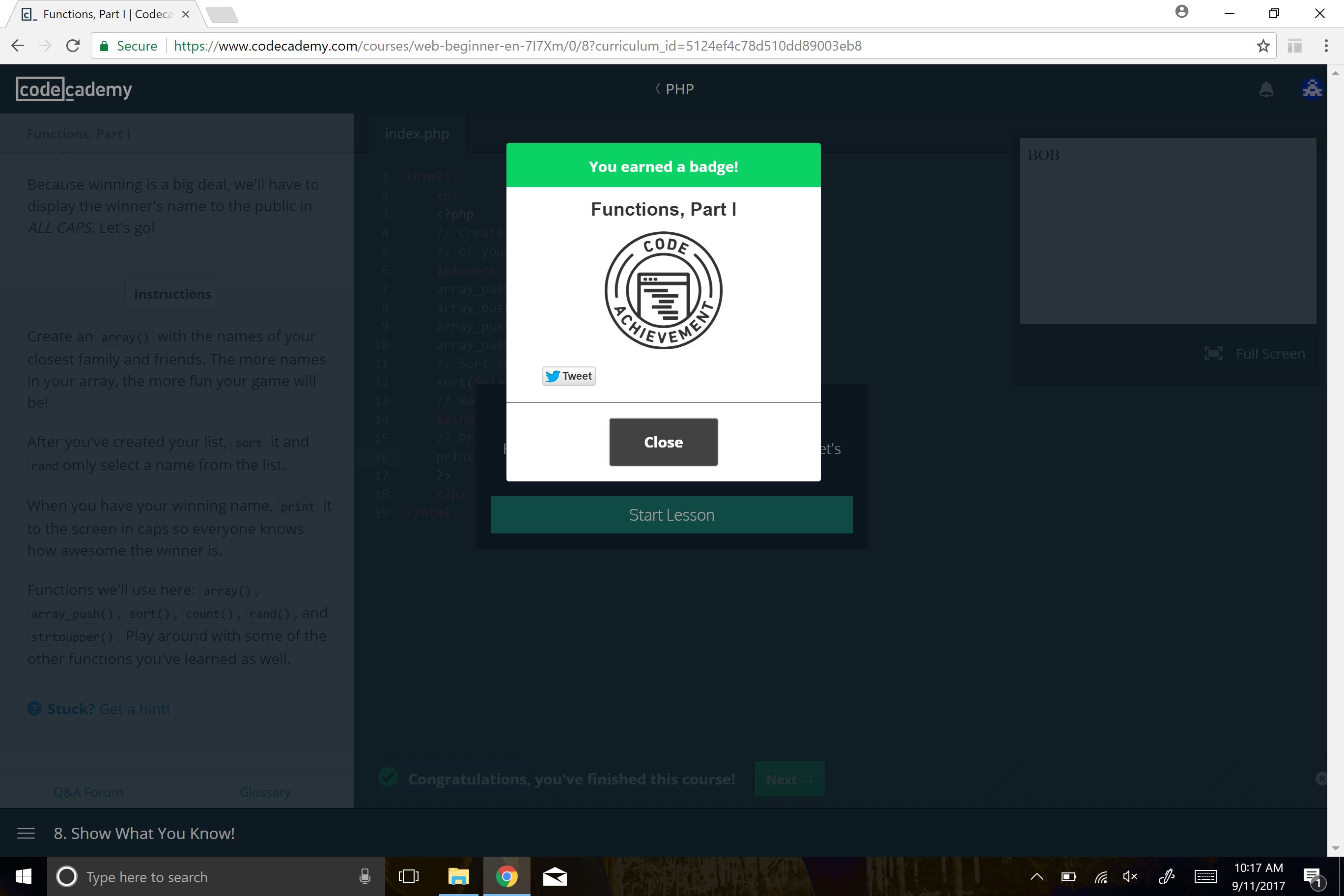Open the Chrome three-dot menu
The height and width of the screenshot is (896, 1344).
1326,46
